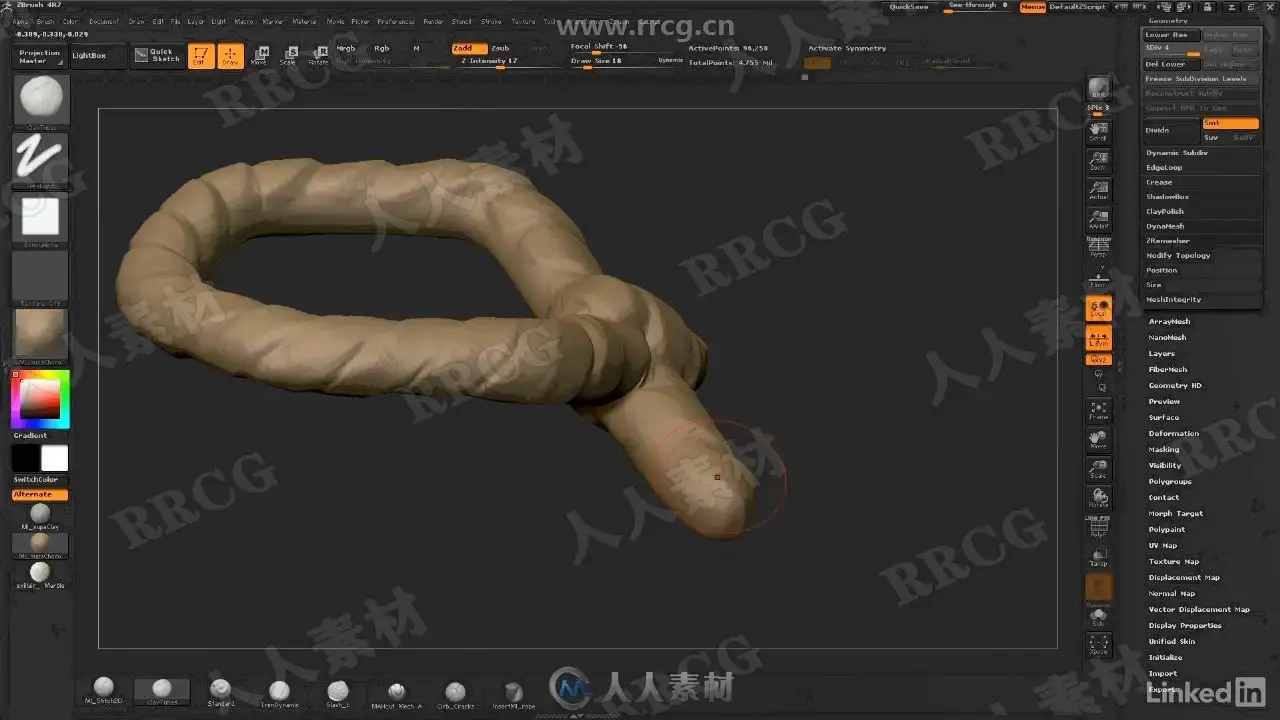
Task: Select the Edit mode button
Action: tap(201, 56)
